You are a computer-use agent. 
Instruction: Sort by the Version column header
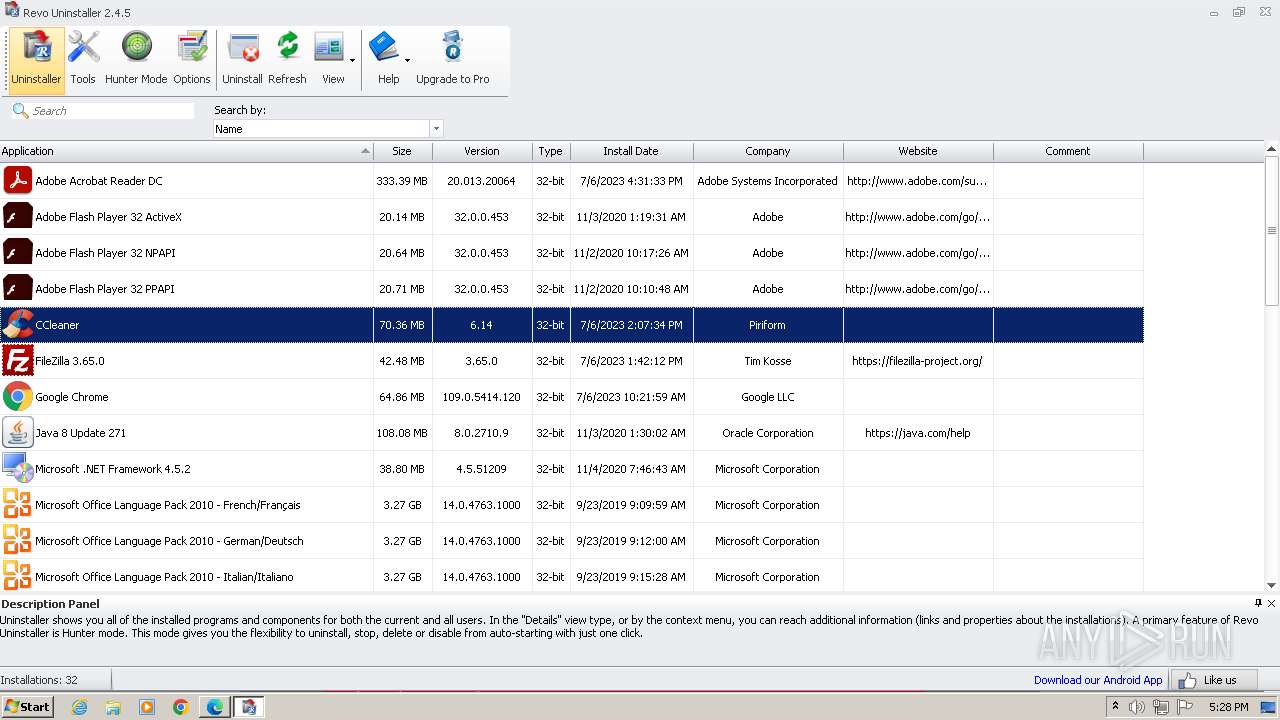(x=482, y=151)
